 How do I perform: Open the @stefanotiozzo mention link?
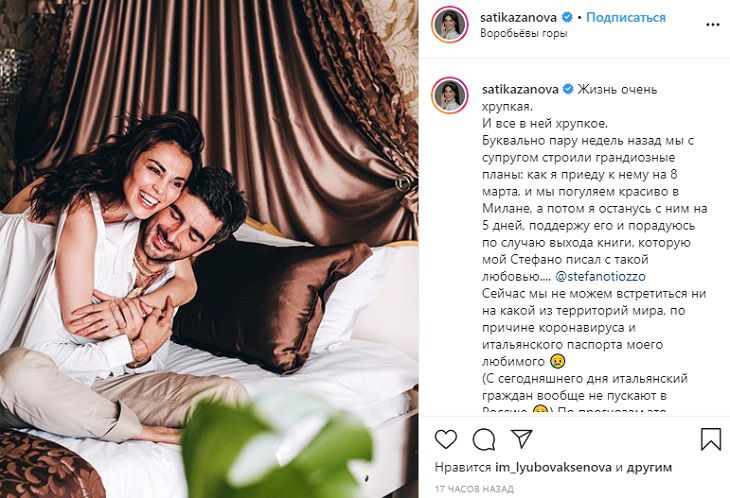[x=601, y=276]
